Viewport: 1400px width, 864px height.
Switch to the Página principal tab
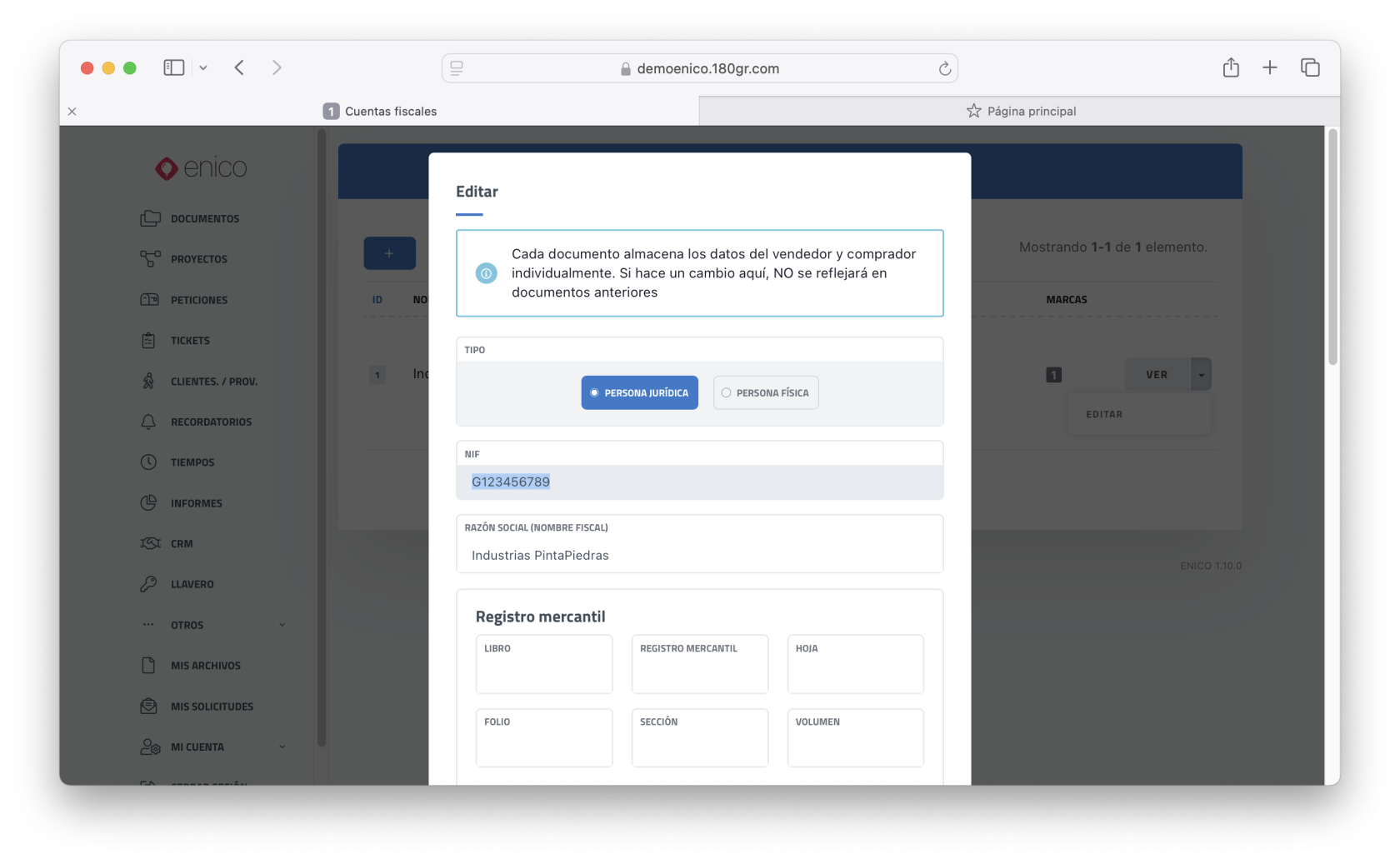point(1020,111)
